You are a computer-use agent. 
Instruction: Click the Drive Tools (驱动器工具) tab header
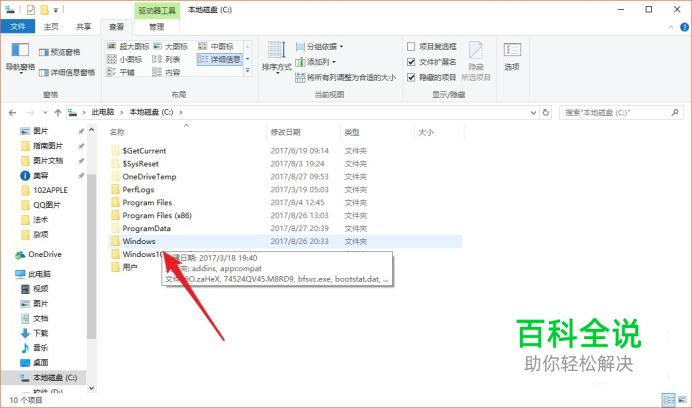click(x=157, y=10)
